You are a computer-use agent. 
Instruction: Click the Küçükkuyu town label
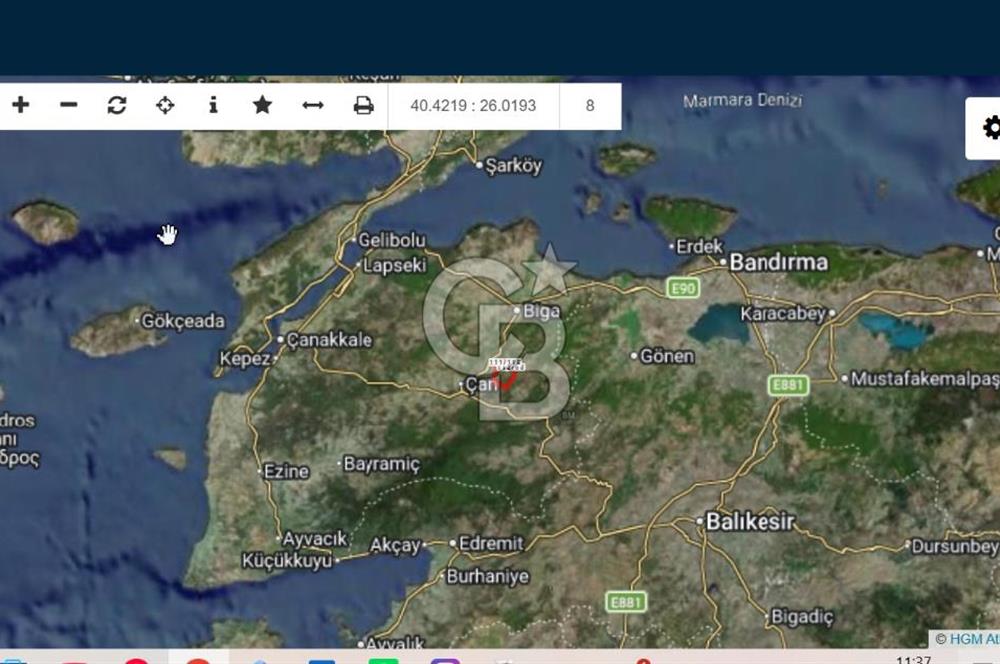(x=287, y=561)
